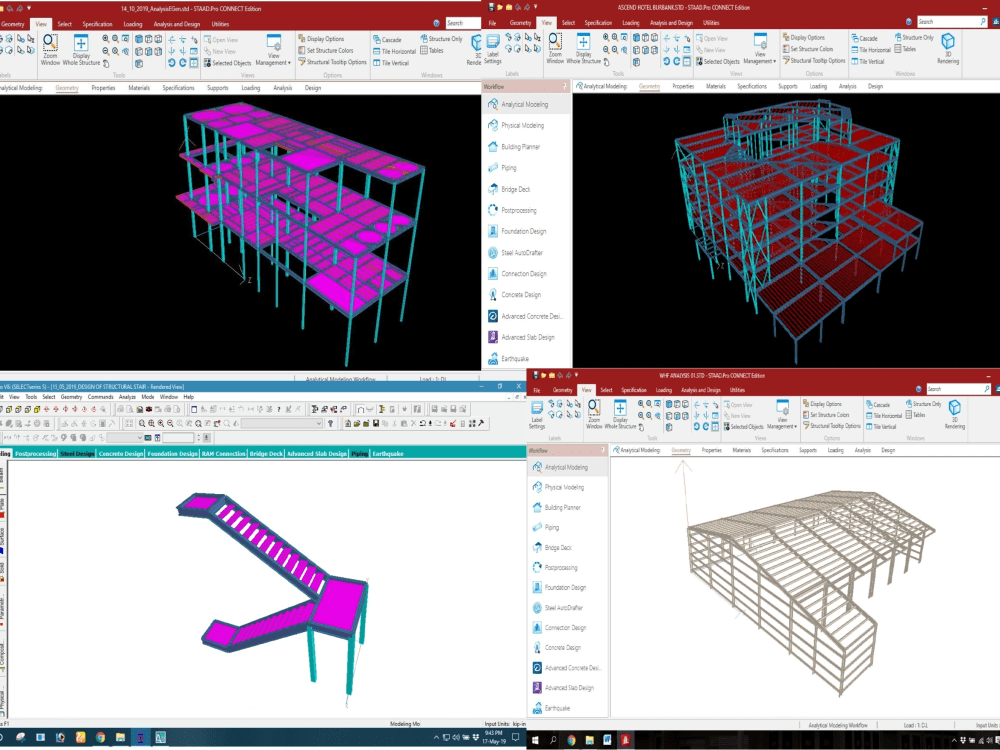This screenshot has height=750, width=1000.
Task: Open Commands menu in the Structural Stair window
Action: (100, 397)
